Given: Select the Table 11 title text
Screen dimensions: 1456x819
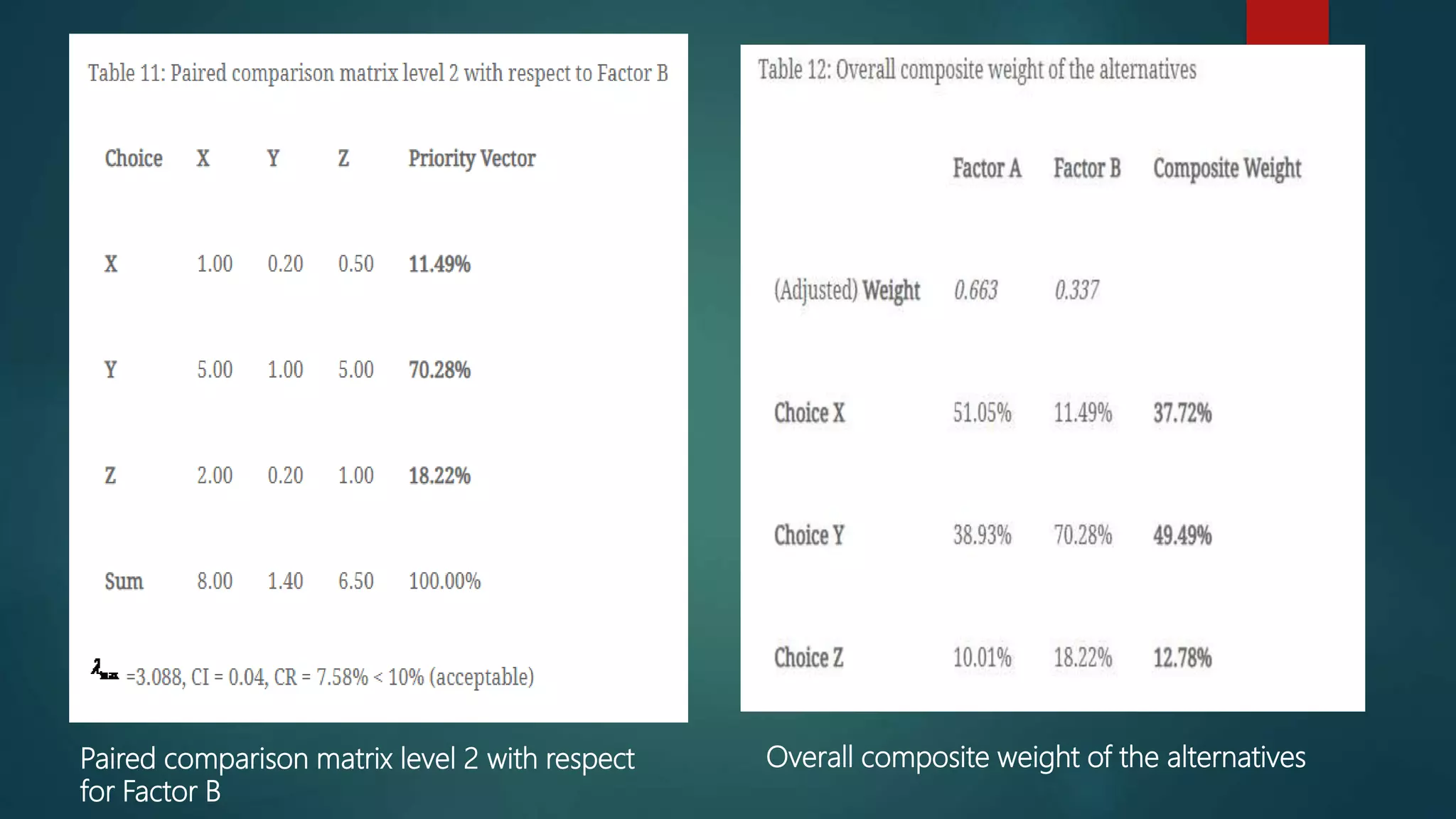Looking at the screenshot, I should tap(378, 73).
